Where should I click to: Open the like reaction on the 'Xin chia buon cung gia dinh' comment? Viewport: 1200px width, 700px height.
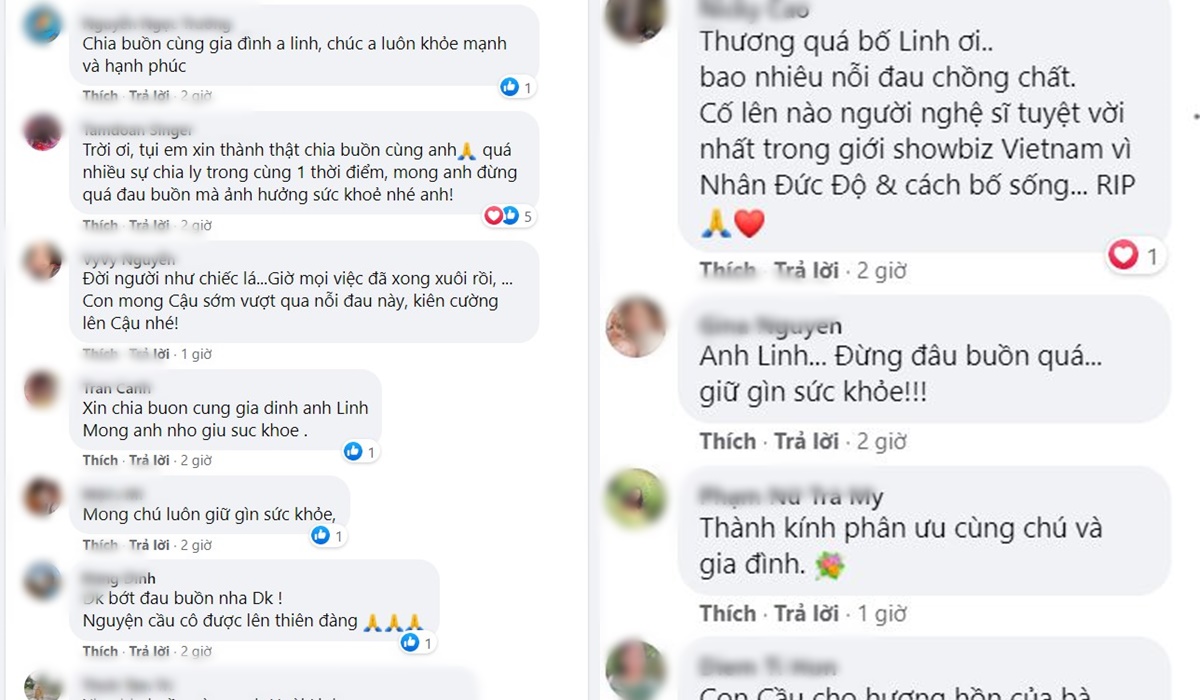[x=353, y=452]
